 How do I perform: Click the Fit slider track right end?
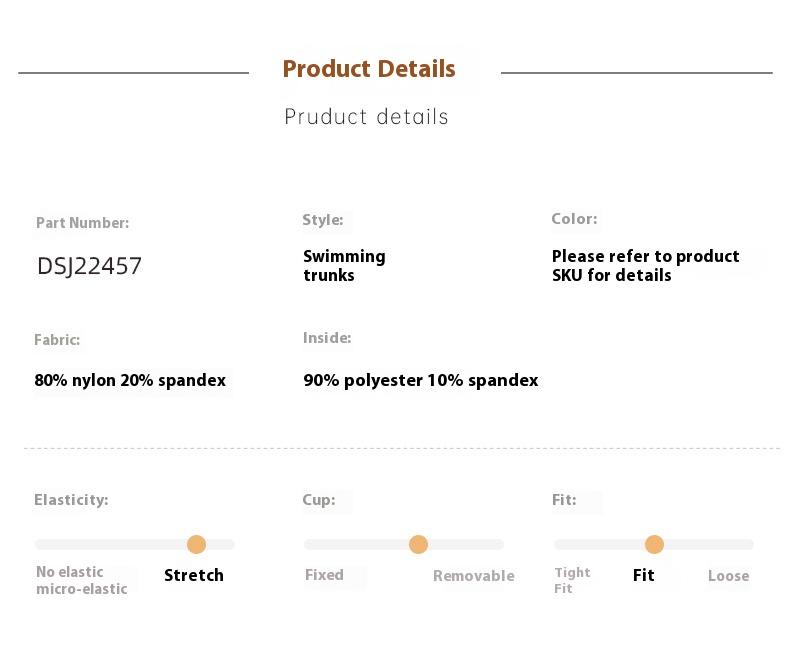[748, 544]
